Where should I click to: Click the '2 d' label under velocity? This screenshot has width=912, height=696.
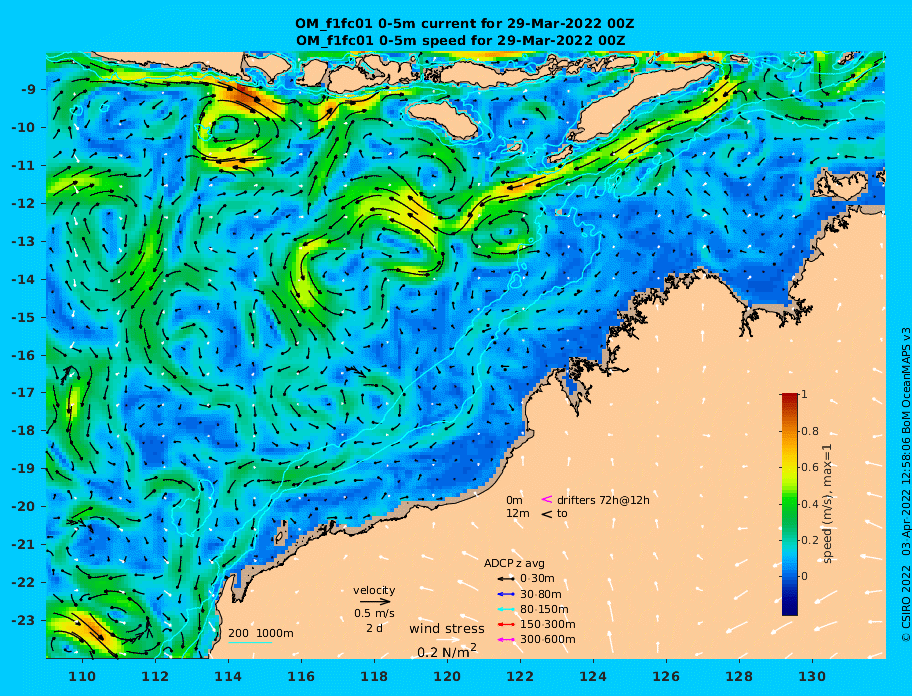pos(375,629)
